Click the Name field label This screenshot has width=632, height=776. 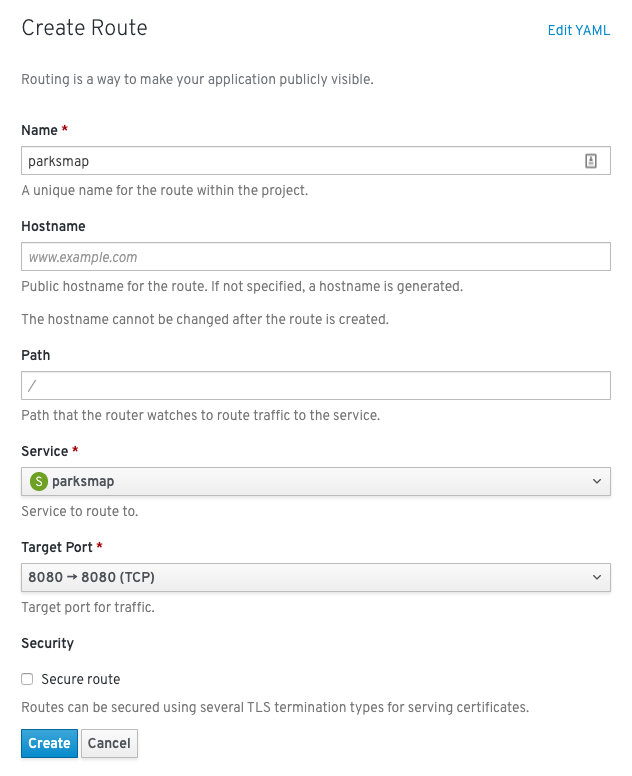40,130
